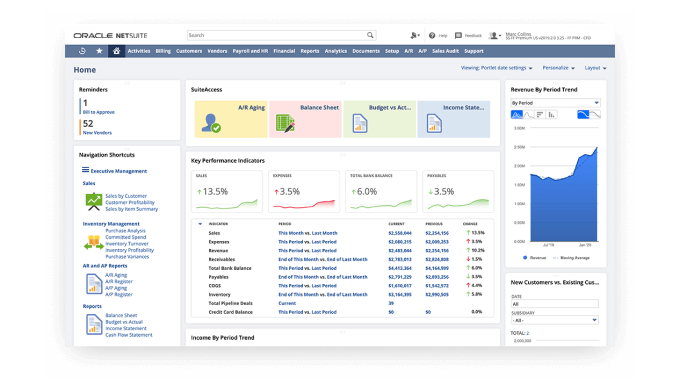Image resolution: width=680 pixels, height=390 pixels.
Task: Switch revenue chart to column view
Action: coord(552,115)
